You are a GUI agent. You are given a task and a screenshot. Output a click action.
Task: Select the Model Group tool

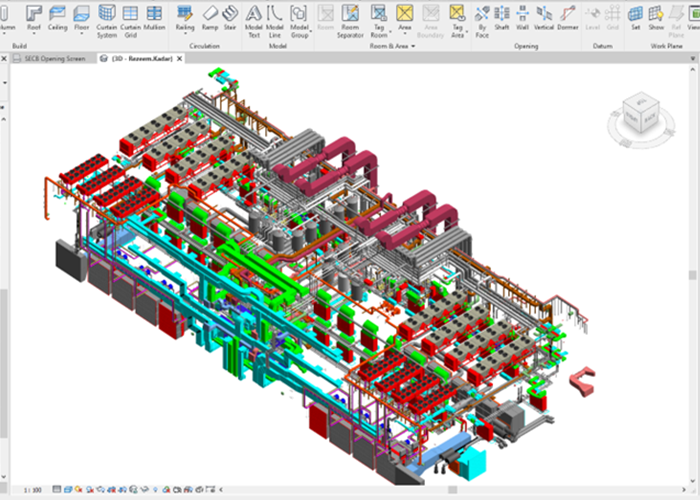click(299, 21)
